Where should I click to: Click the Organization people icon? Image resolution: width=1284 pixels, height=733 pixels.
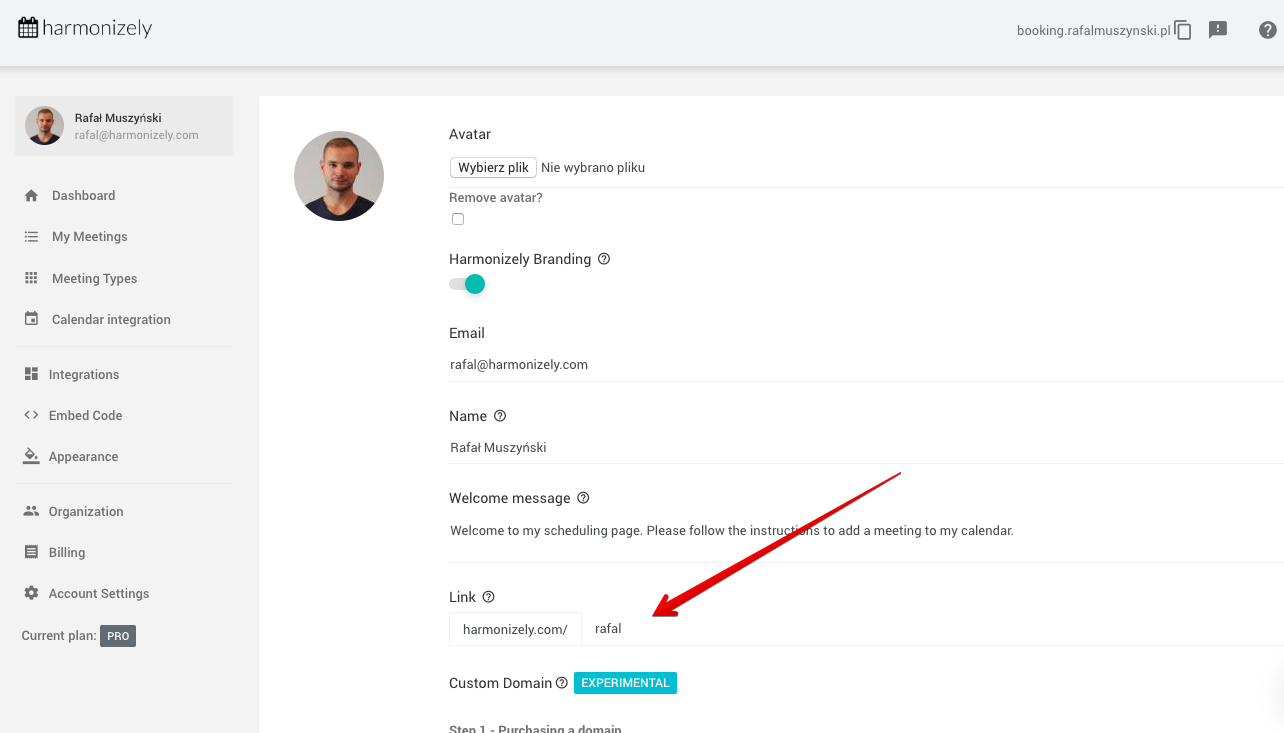pyautogui.click(x=31, y=511)
